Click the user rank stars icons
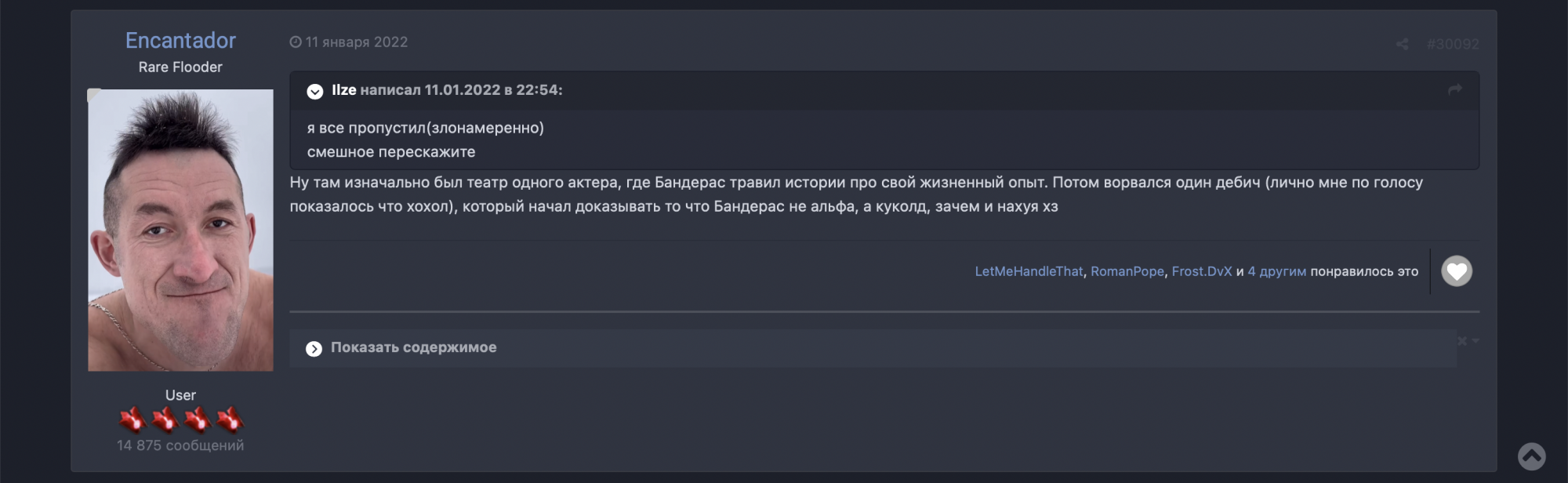Screen dimensions: 1568x483 pyautogui.click(x=180, y=420)
